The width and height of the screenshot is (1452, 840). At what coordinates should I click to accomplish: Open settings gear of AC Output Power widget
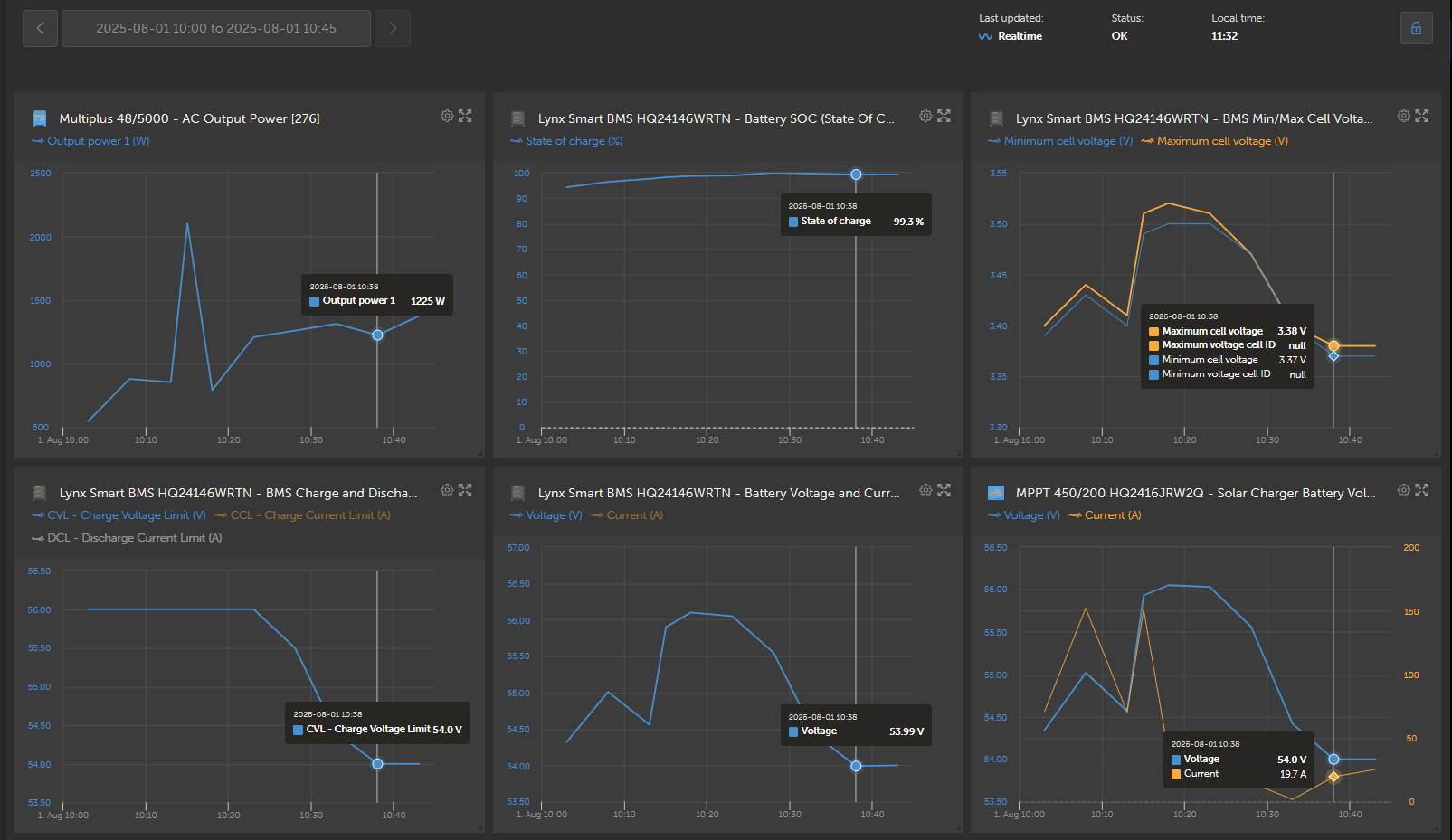(x=447, y=116)
